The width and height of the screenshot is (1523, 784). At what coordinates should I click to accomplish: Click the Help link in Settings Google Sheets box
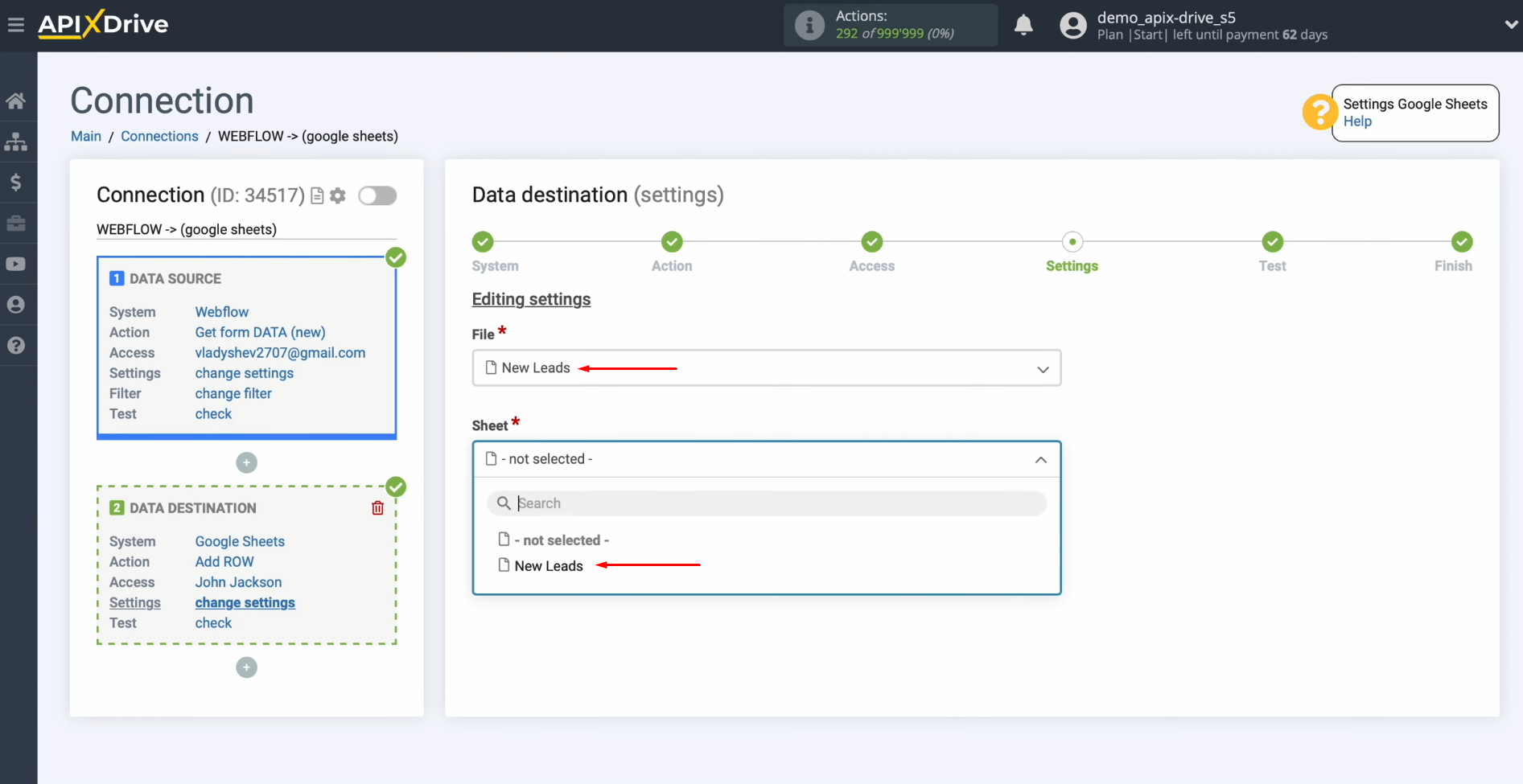tap(1358, 121)
